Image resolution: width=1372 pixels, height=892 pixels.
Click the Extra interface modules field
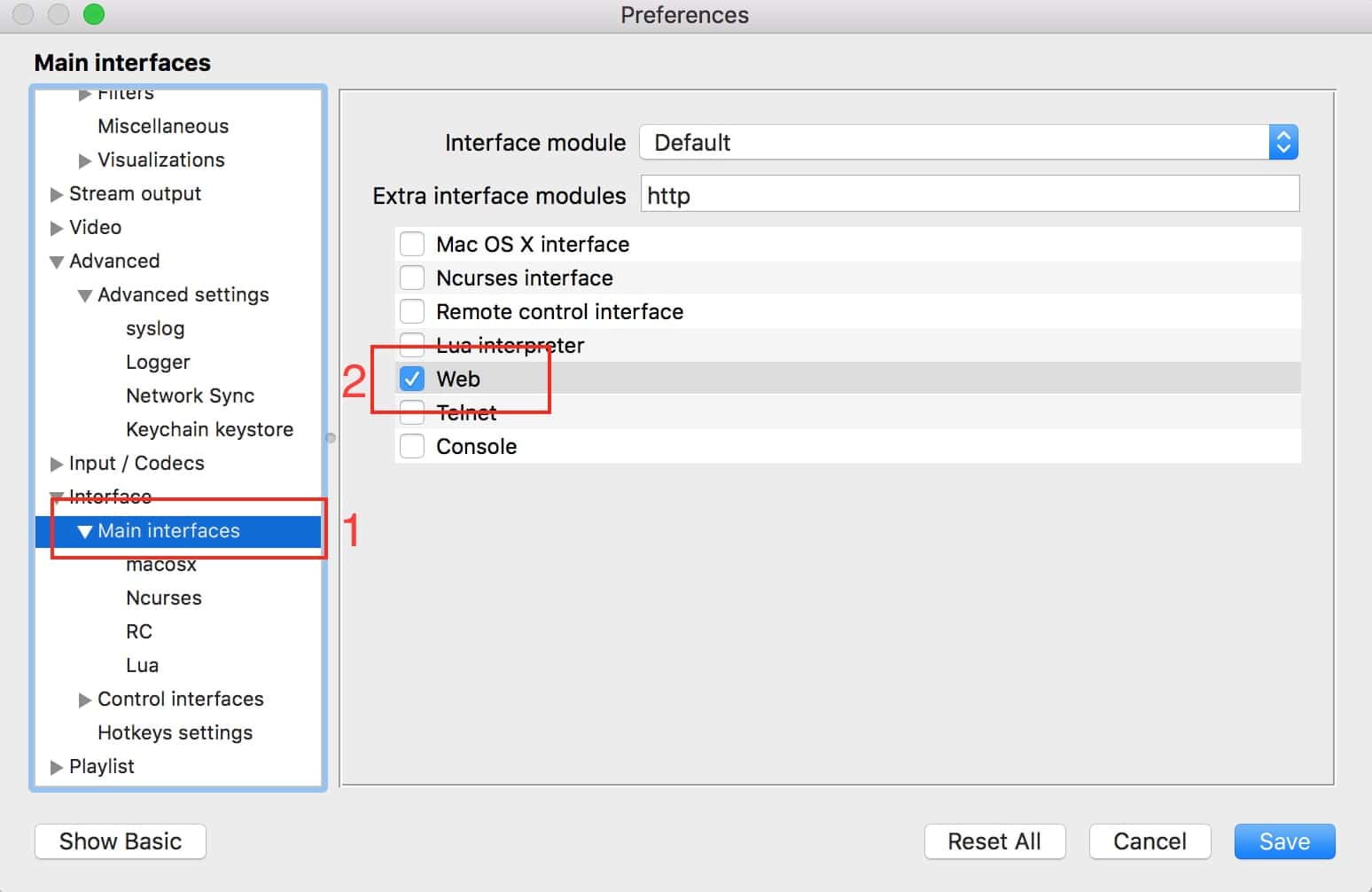click(x=970, y=194)
